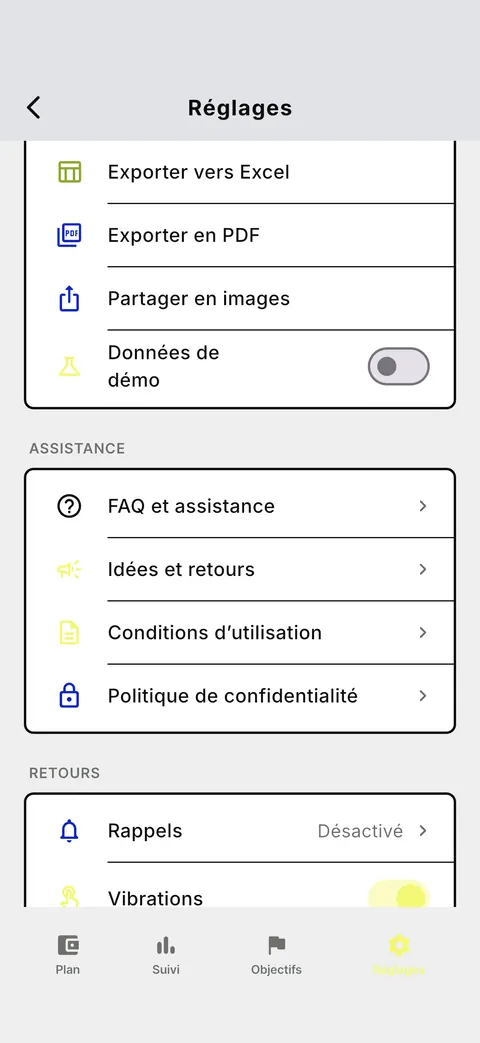Switch to the Plan tab
The width and height of the screenshot is (480, 1043).
click(x=68, y=955)
